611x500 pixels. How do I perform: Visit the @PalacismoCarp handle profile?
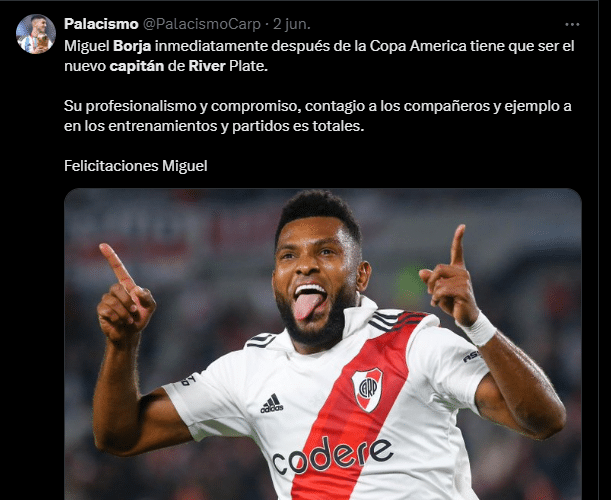(201, 24)
